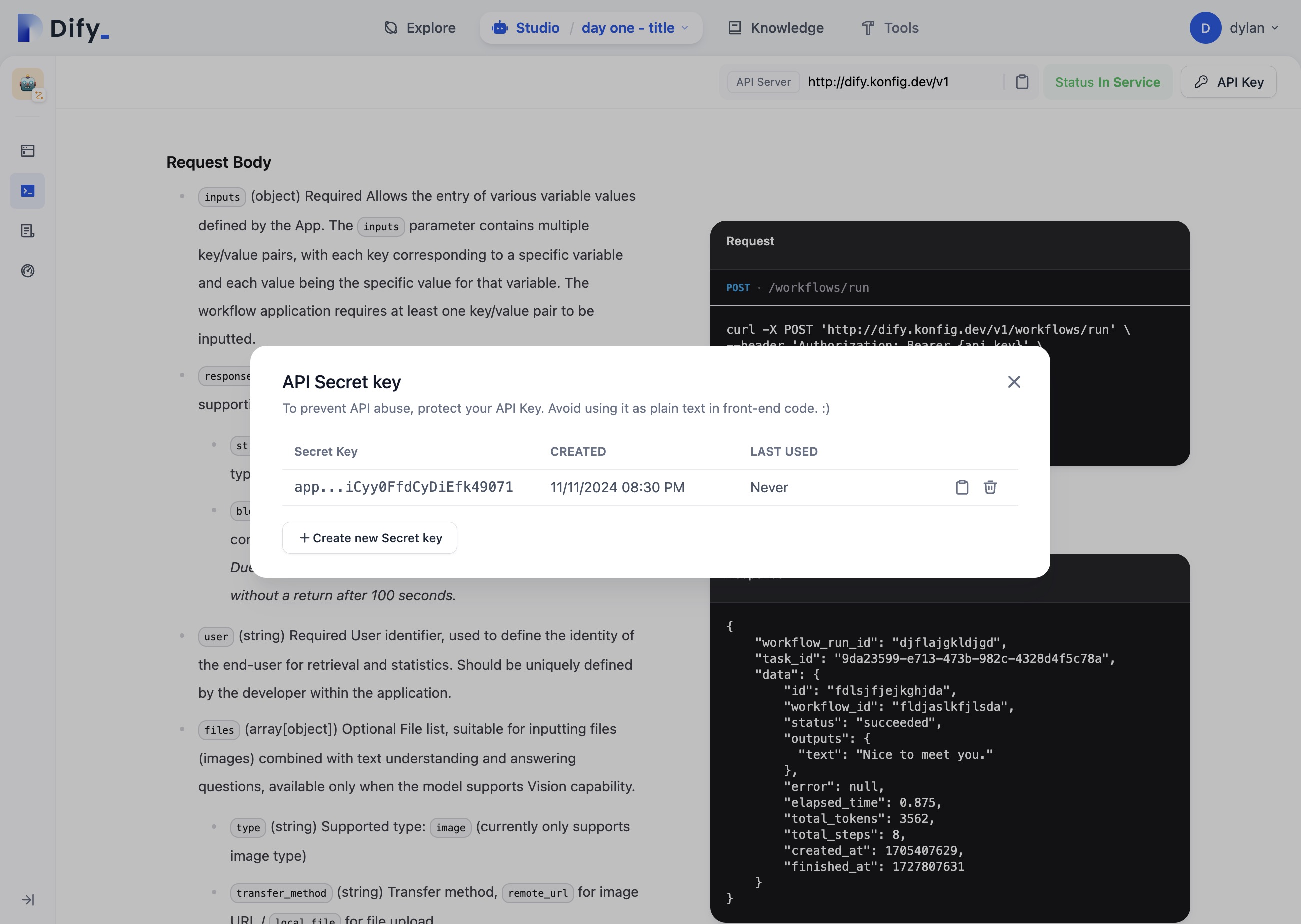Click the "status": "succeeded" response line
The image size is (1301, 924).
click(863, 722)
